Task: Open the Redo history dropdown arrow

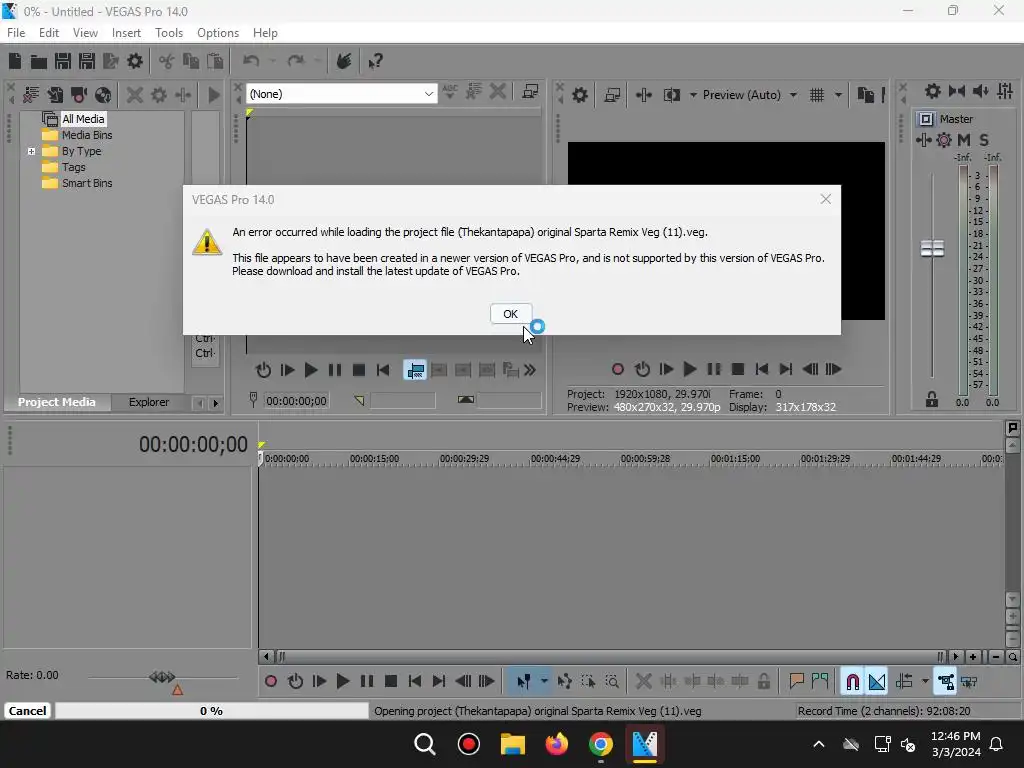Action: point(317,61)
